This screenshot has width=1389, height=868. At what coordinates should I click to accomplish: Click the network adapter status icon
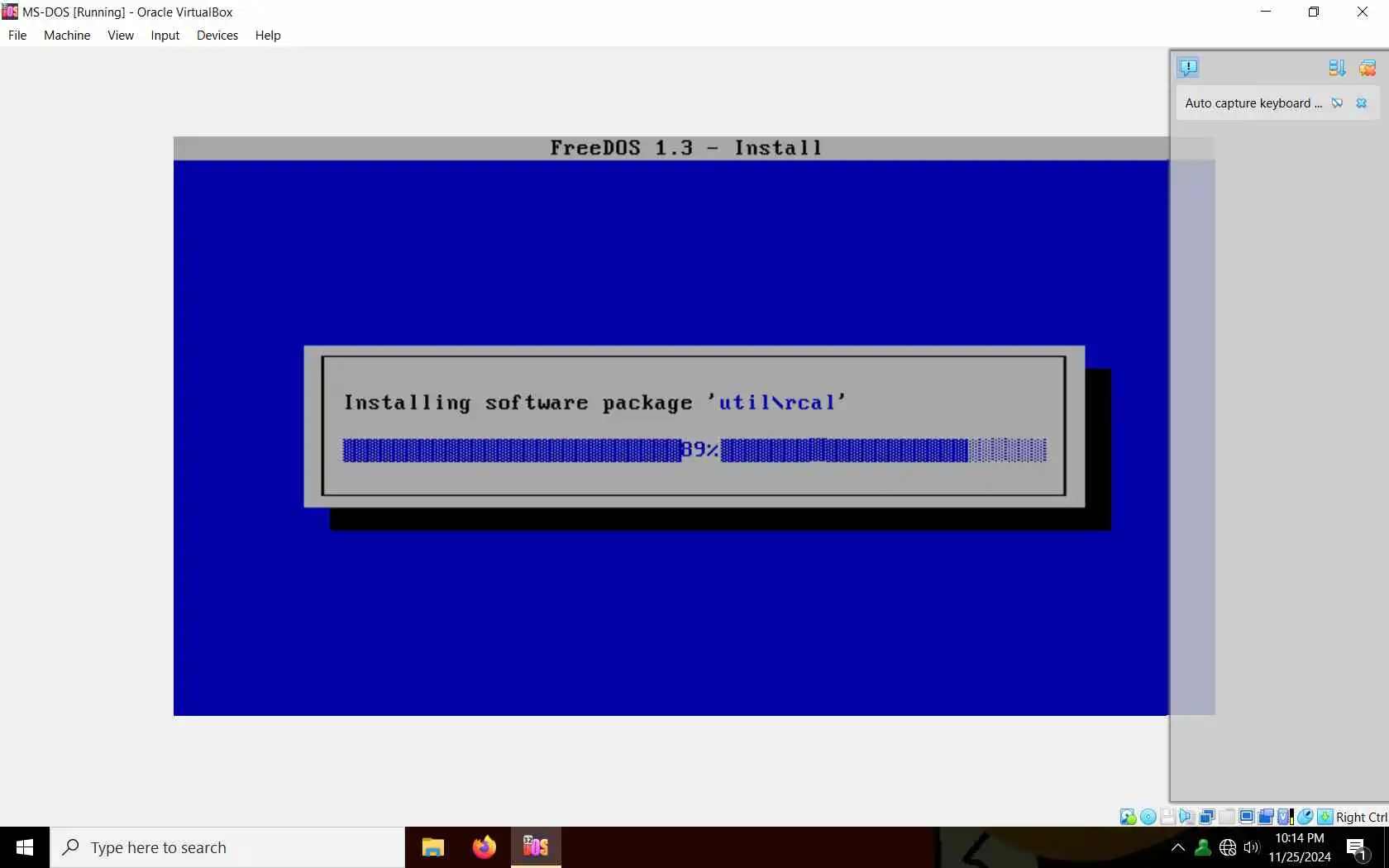[x=1206, y=817]
